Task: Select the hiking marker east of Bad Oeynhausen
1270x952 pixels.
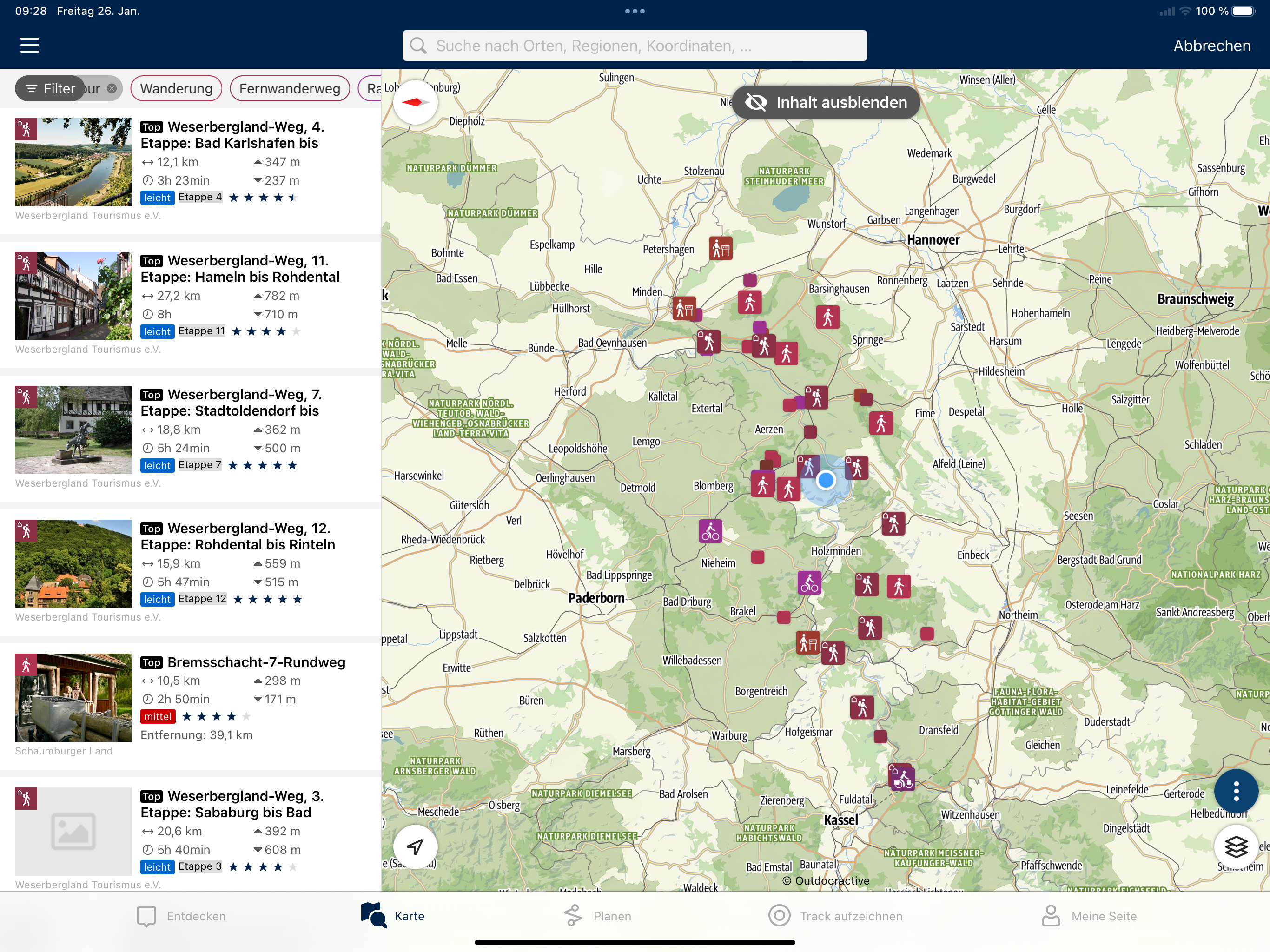Action: 708,342
